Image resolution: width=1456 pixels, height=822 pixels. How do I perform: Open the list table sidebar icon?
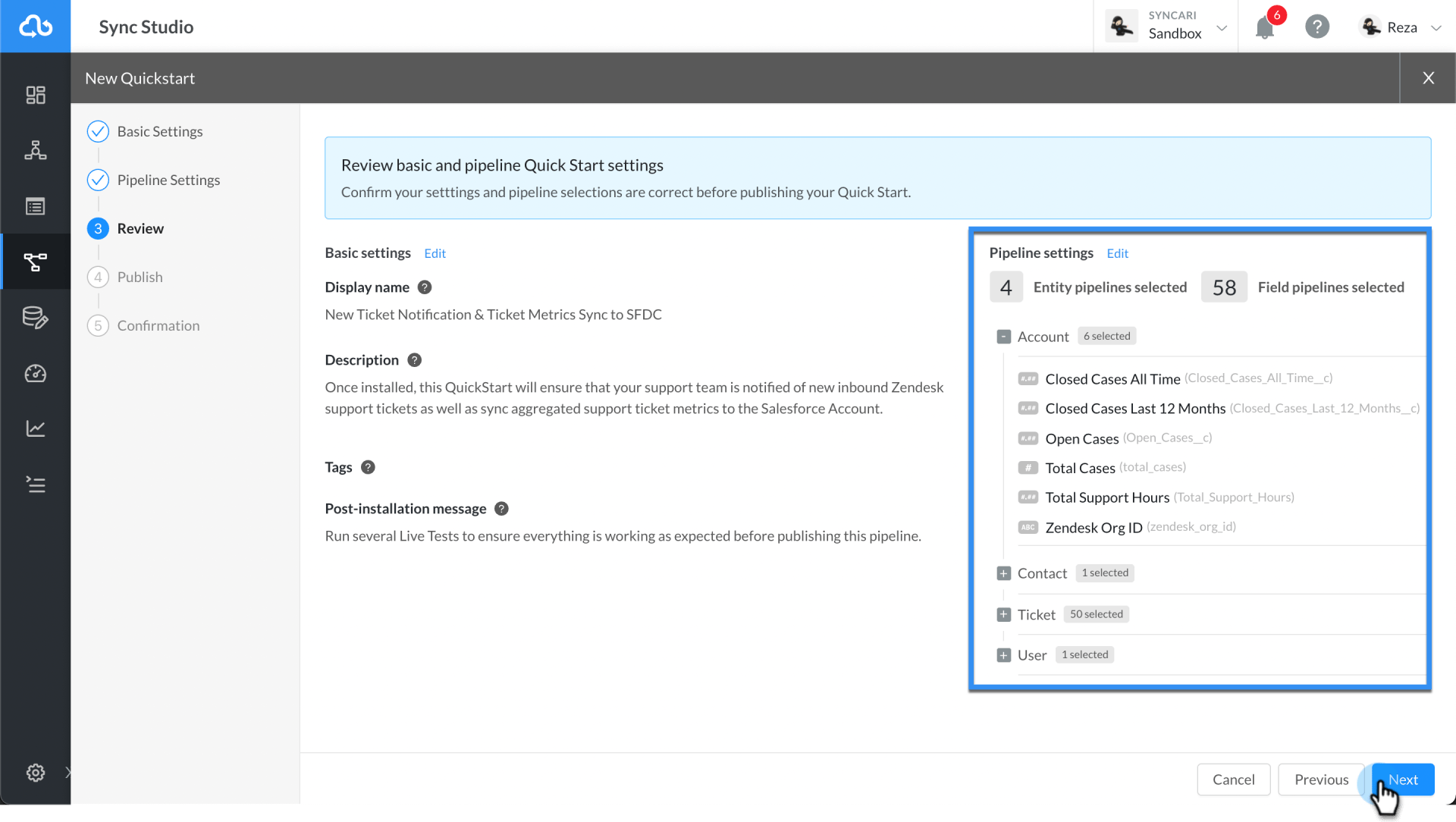(x=35, y=206)
